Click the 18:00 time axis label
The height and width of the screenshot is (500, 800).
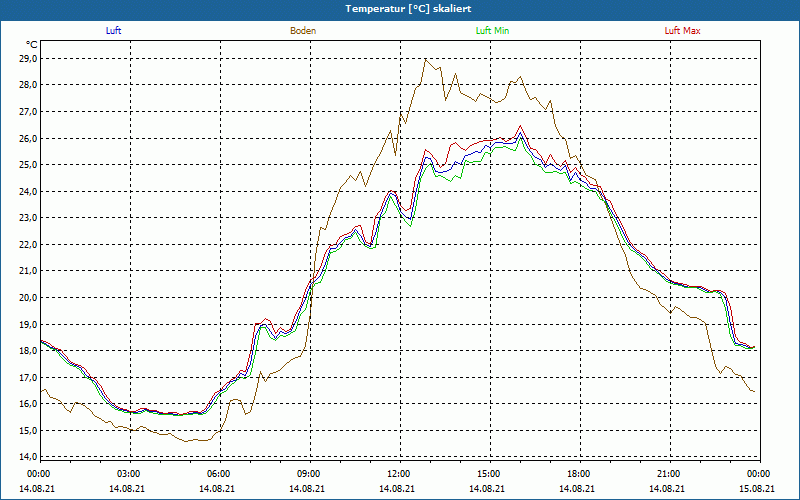[579, 474]
